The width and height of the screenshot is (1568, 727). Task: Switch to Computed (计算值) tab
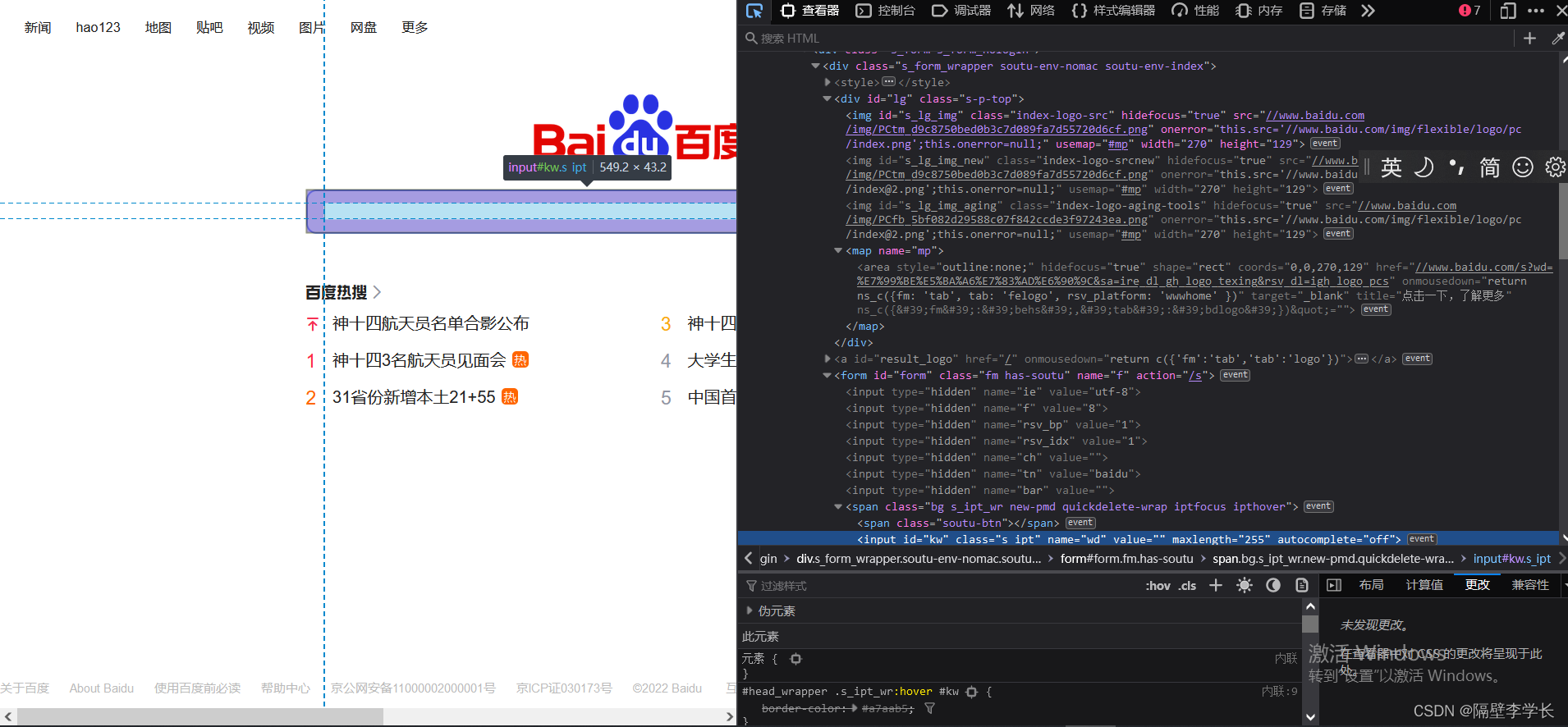(1424, 585)
